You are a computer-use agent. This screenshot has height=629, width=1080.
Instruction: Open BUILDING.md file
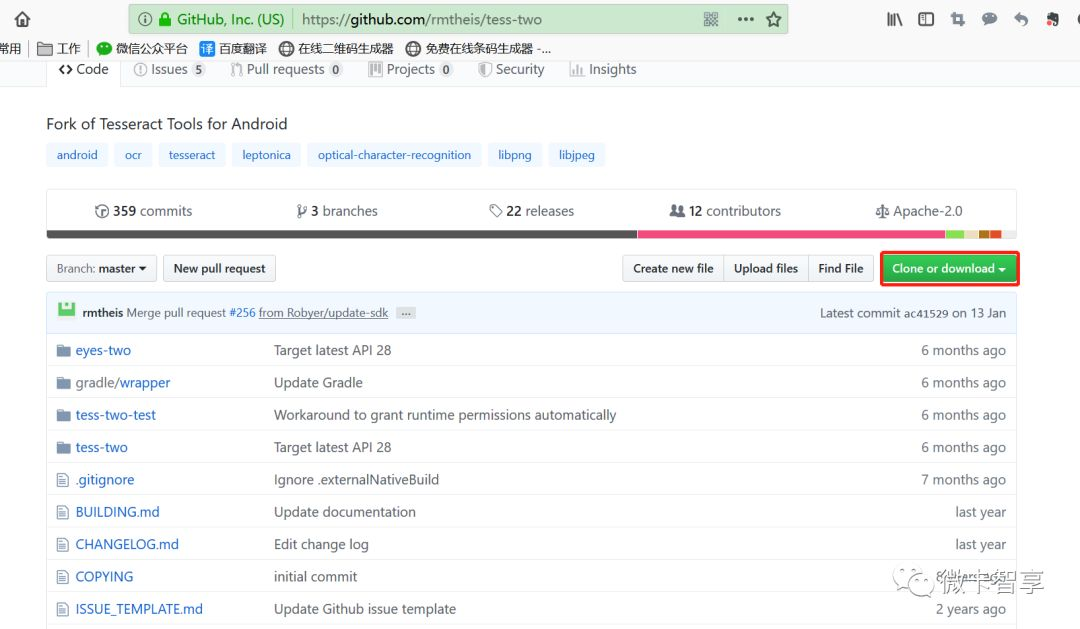(x=117, y=512)
